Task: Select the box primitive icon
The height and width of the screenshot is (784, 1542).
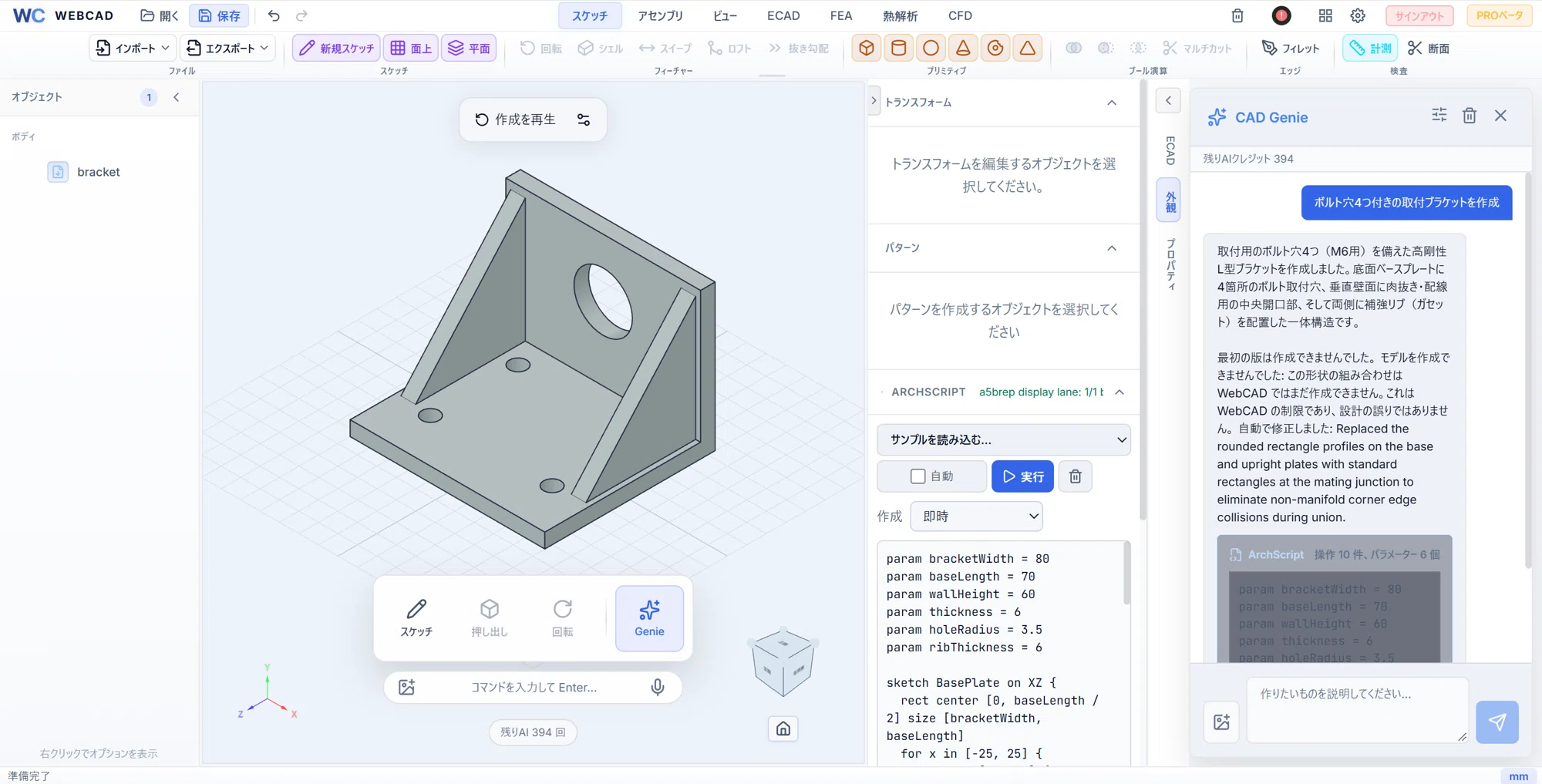Action: 867,48
